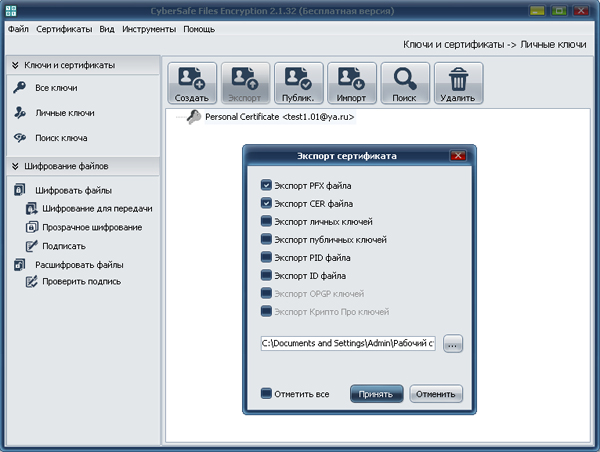
Task: Click the Ключи и сертификаты -> Личные ключи breadcrumb
Action: (494, 45)
